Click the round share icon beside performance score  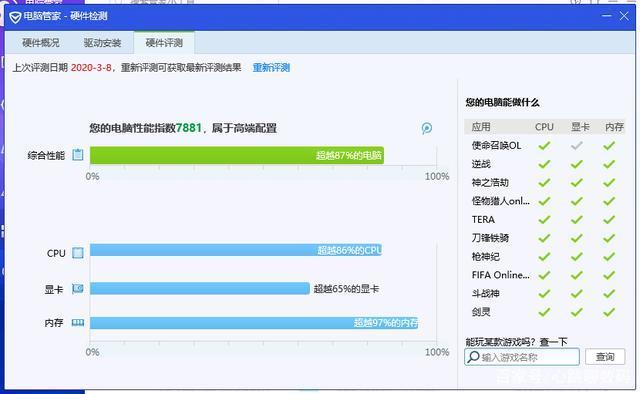click(427, 128)
